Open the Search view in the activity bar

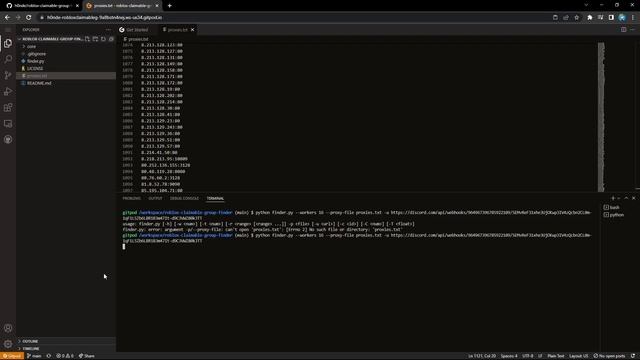pyautogui.click(x=8, y=59)
